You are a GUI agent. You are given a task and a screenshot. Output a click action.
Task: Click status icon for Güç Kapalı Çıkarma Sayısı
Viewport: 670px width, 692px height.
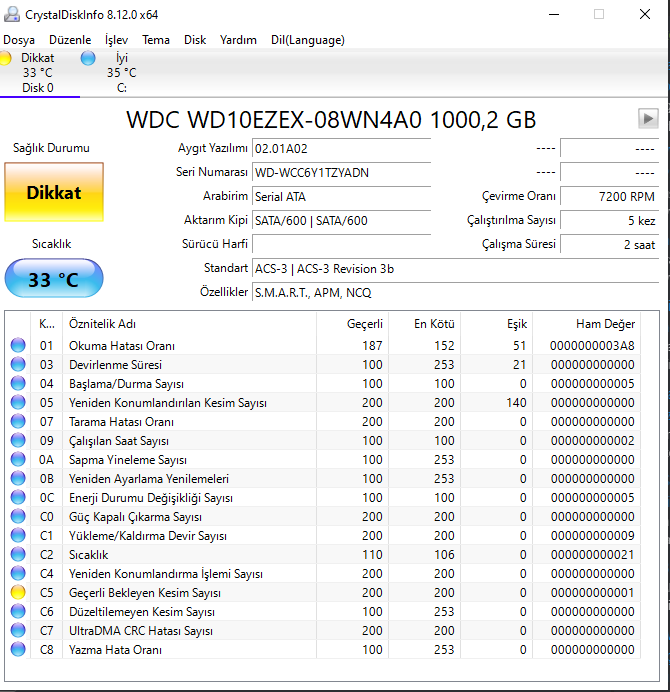(x=18, y=516)
